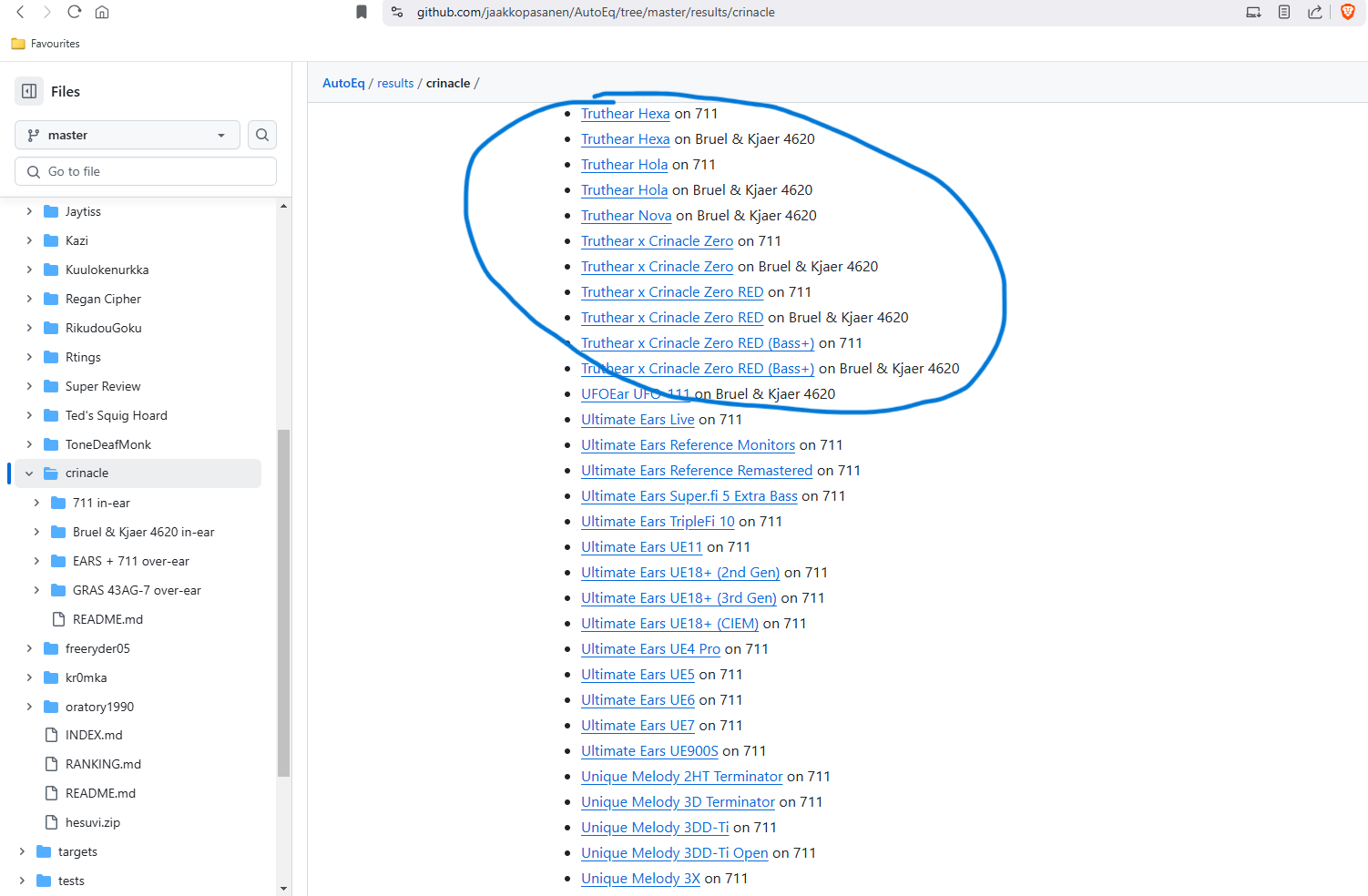1368x896 pixels.
Task: Open Truthear Hexa on 711 link
Action: pos(626,113)
